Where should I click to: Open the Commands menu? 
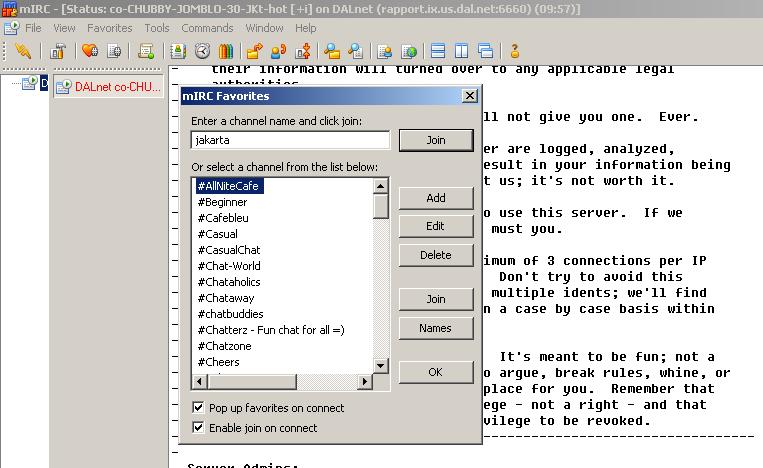(207, 28)
